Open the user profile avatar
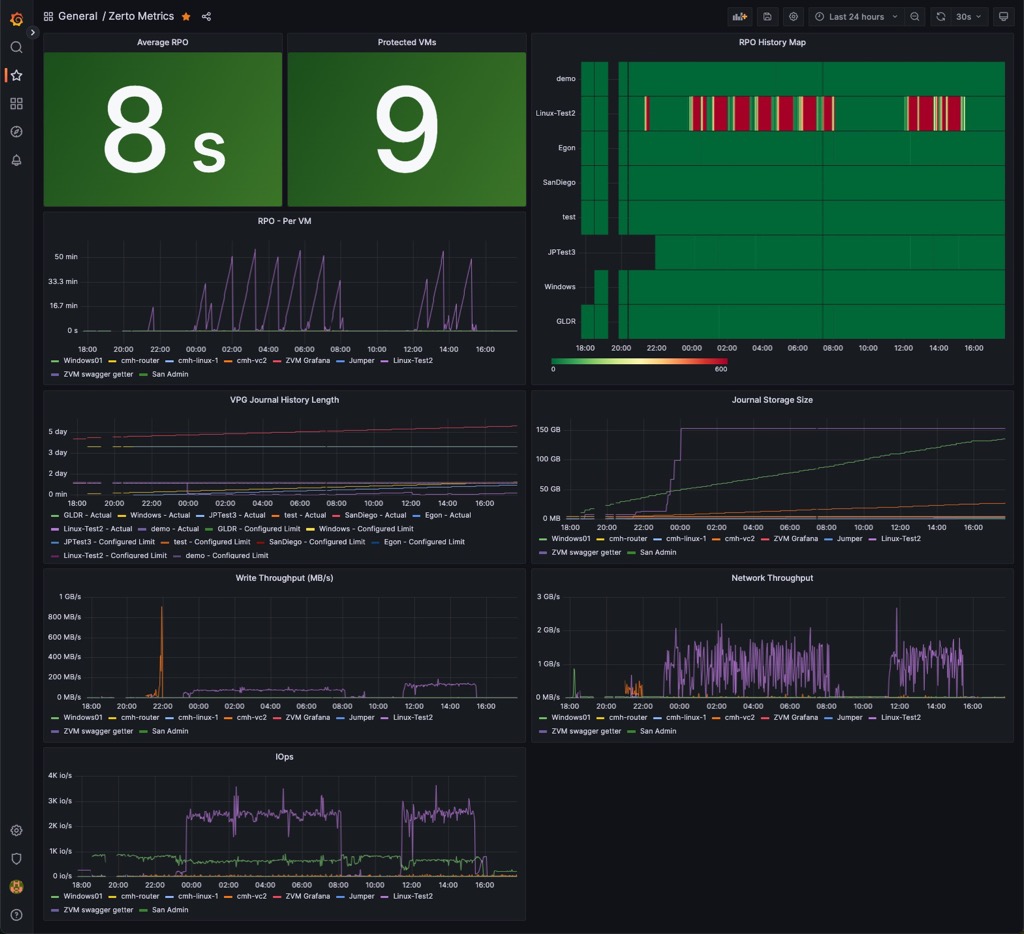Screen dimensions: 1024x934 tap(16, 886)
